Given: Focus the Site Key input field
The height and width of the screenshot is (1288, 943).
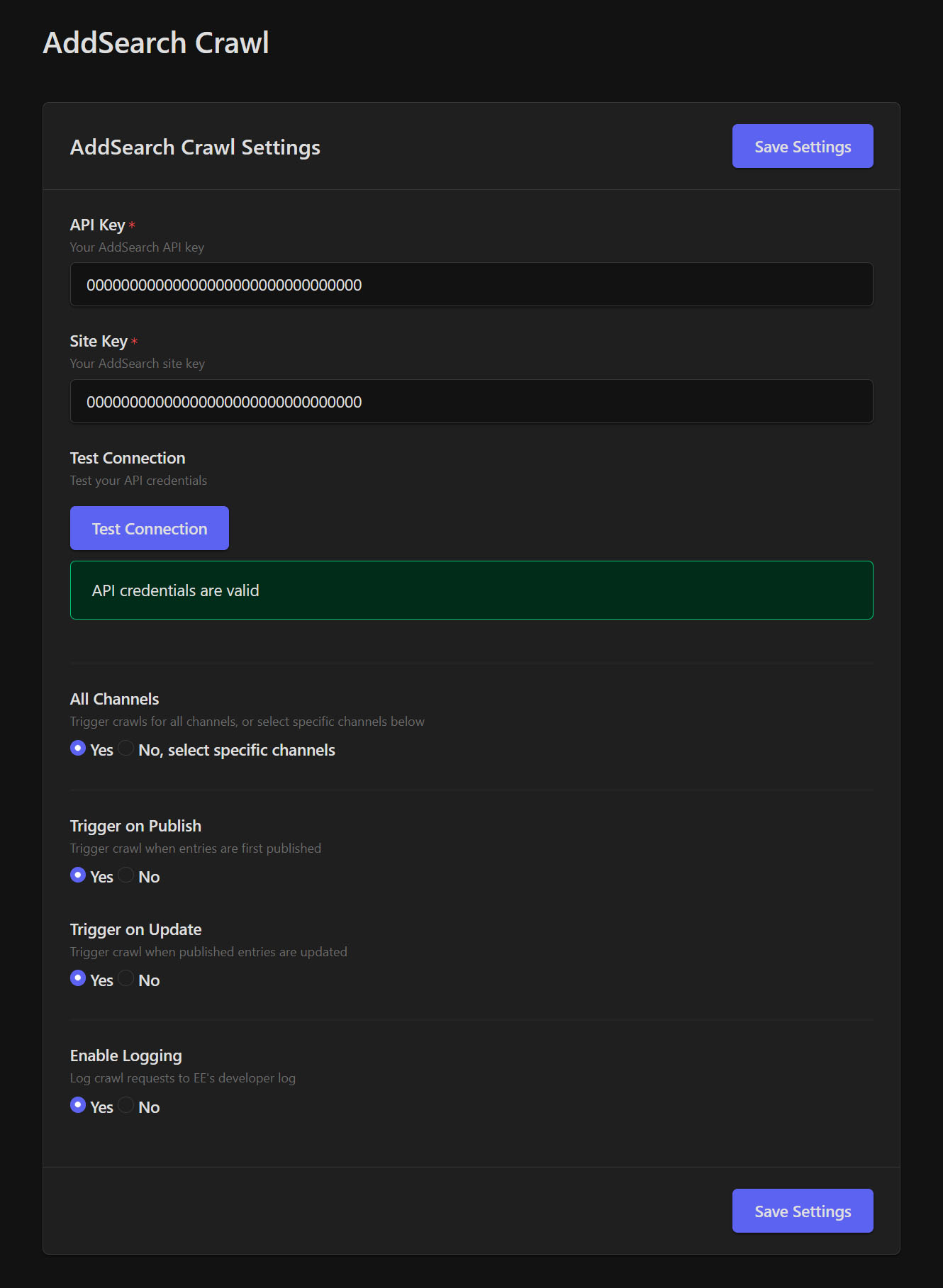Looking at the screenshot, I should [471, 401].
